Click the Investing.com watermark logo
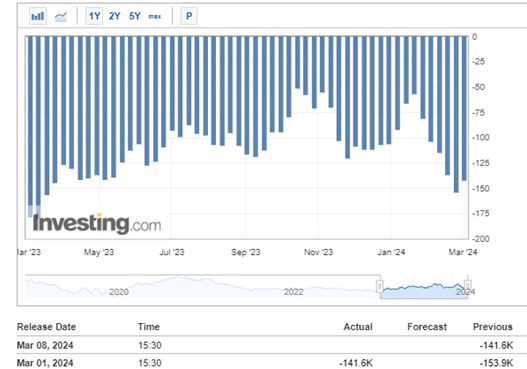 97,223
